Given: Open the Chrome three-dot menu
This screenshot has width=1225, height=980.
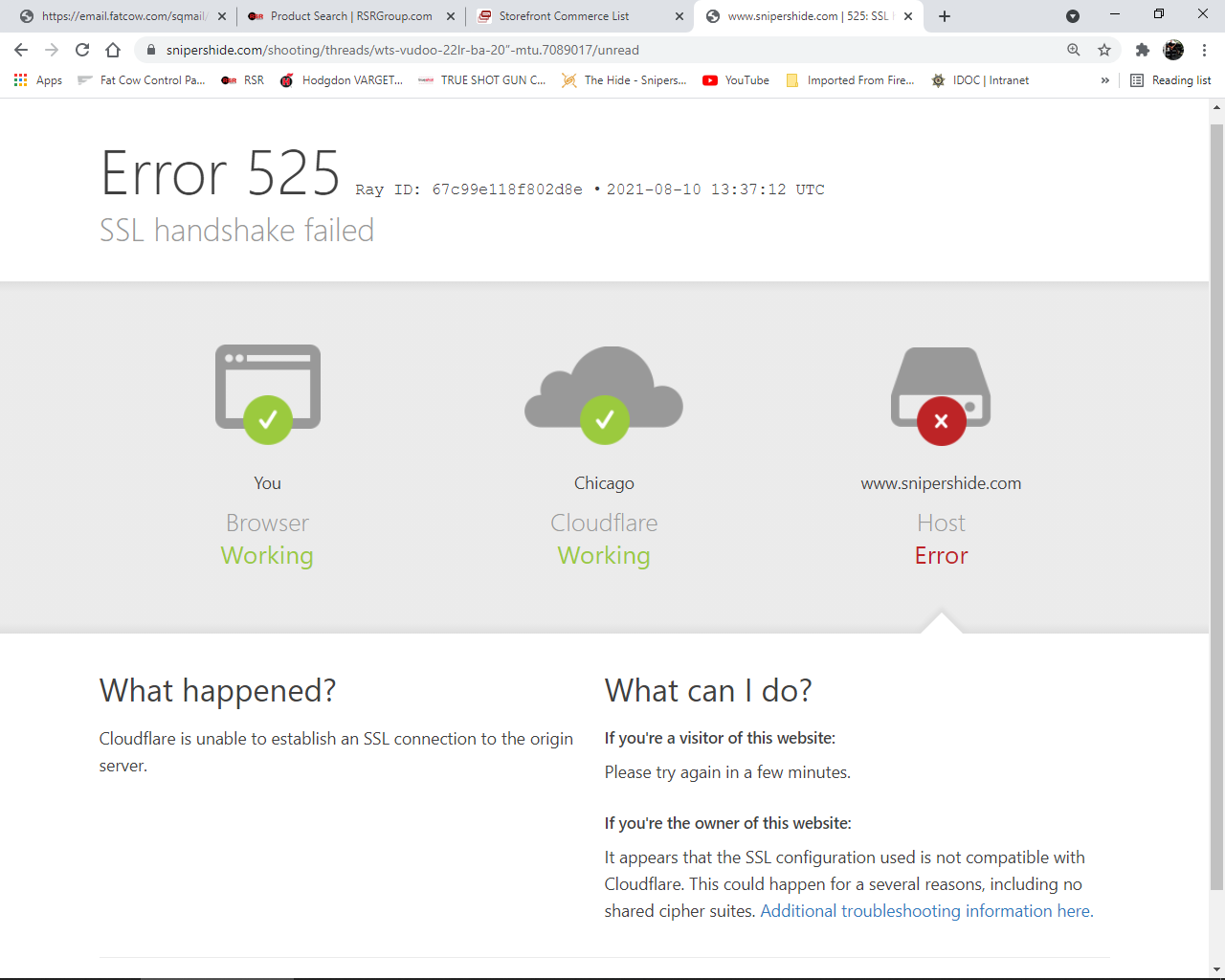Looking at the screenshot, I should 1204,50.
